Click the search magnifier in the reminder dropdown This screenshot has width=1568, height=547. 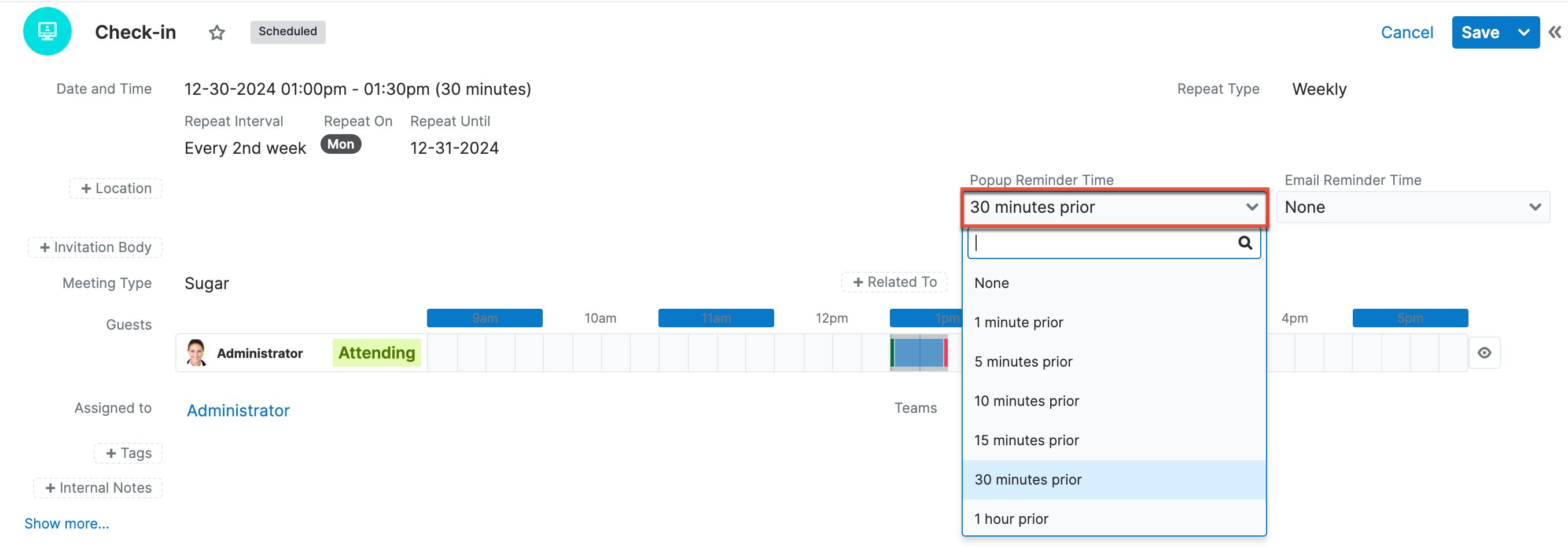1245,243
